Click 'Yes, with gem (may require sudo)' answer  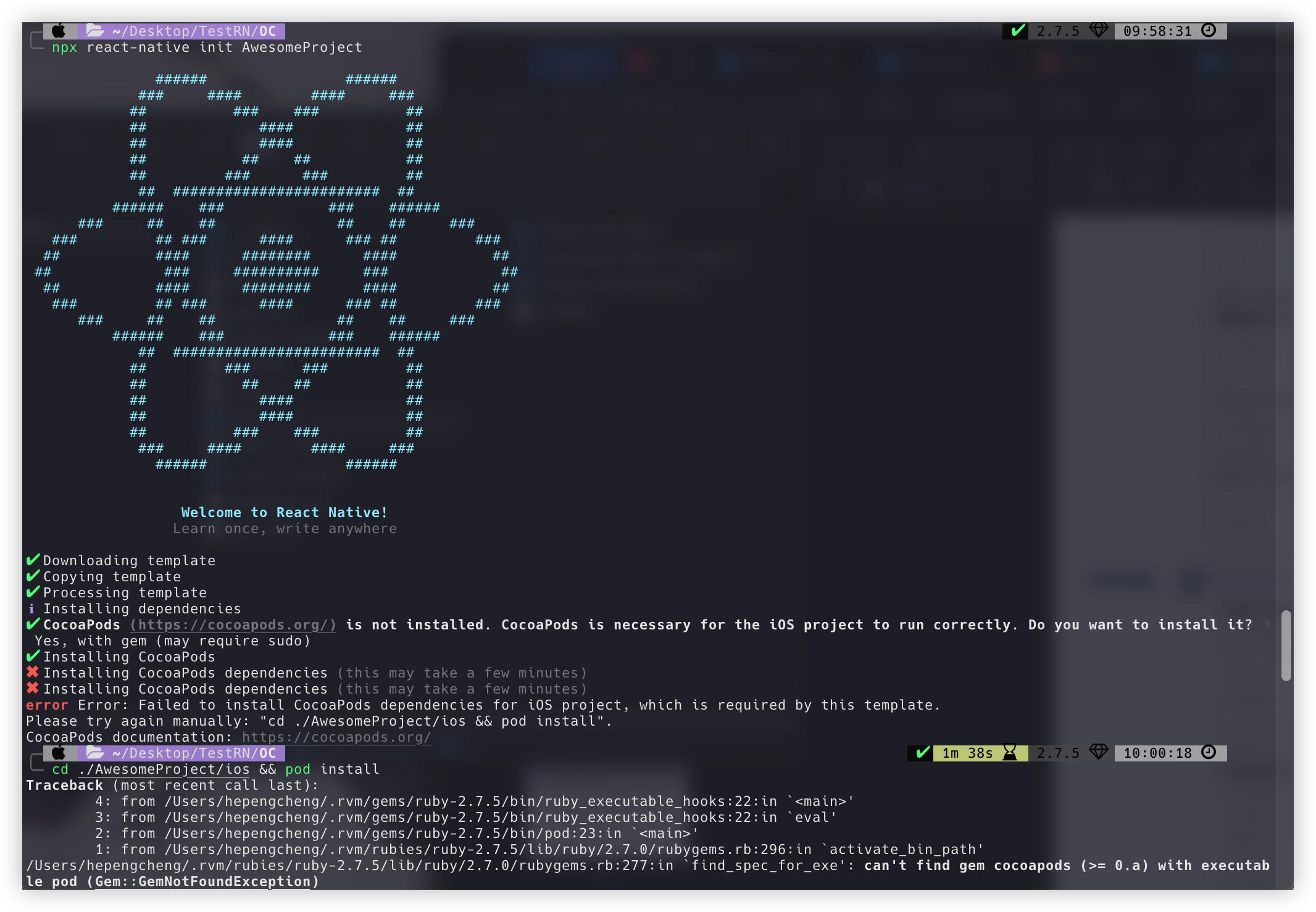173,641
